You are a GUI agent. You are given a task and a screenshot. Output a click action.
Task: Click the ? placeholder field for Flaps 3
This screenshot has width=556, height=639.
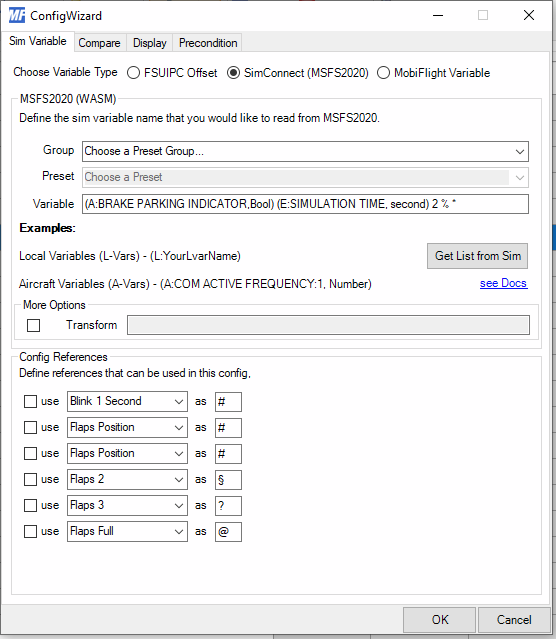click(228, 506)
